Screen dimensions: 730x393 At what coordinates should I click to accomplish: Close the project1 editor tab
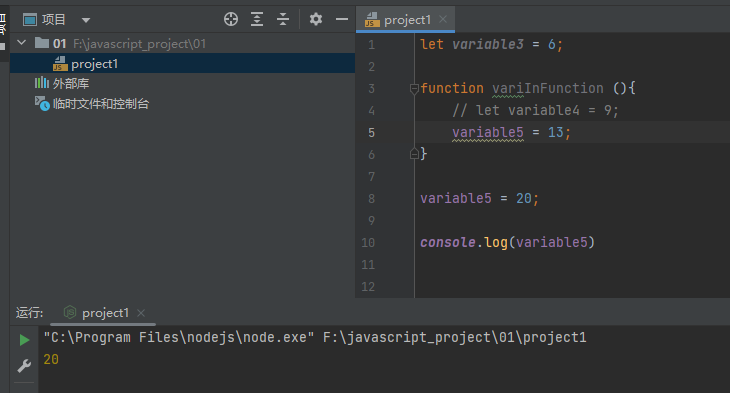[x=443, y=19]
